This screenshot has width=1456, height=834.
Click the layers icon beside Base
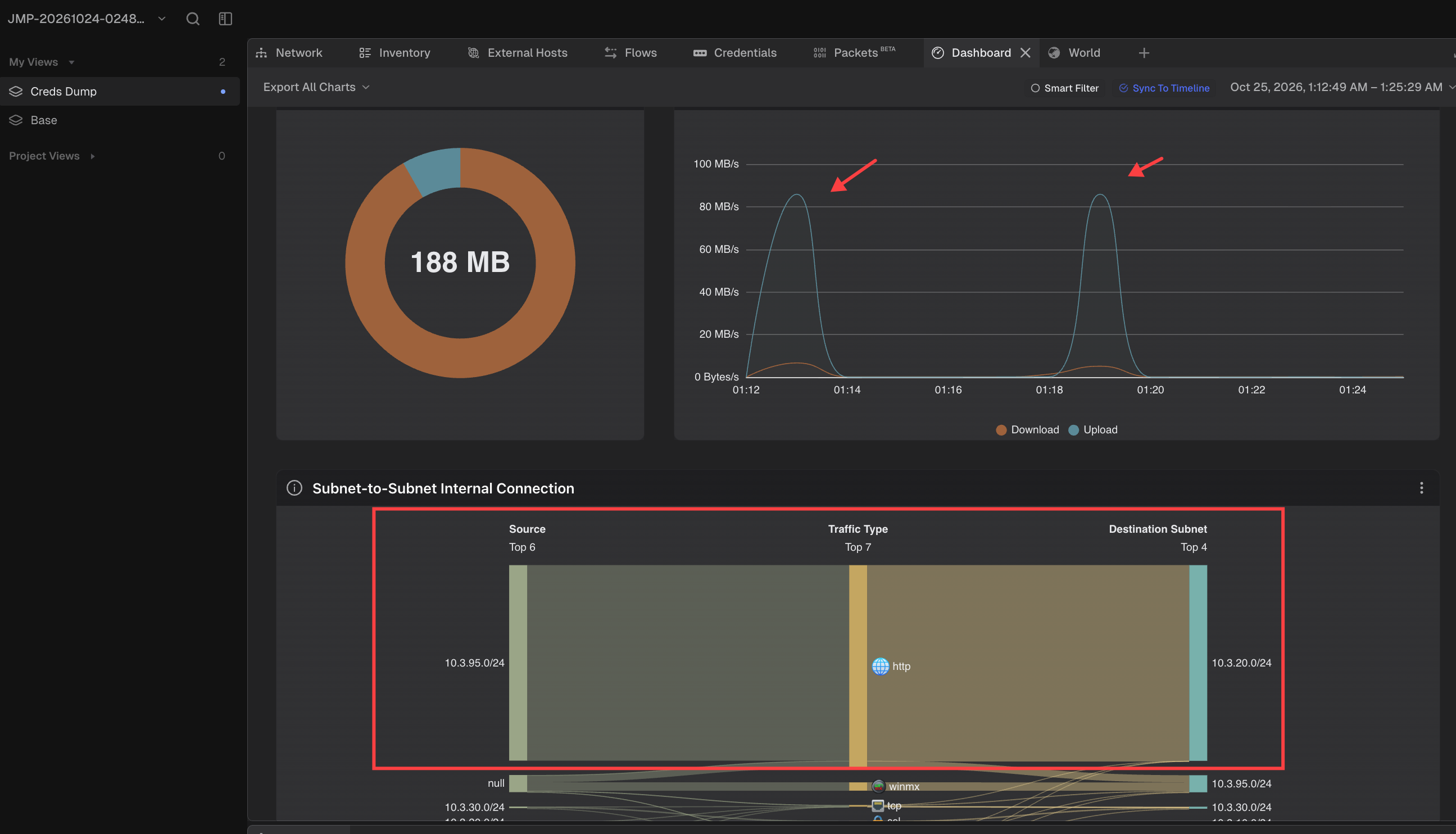click(16, 120)
